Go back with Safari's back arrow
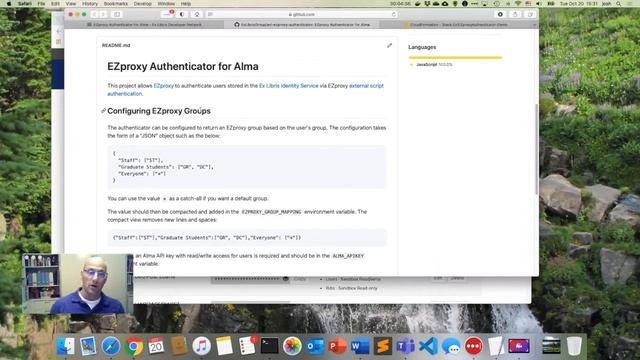 click(94, 14)
